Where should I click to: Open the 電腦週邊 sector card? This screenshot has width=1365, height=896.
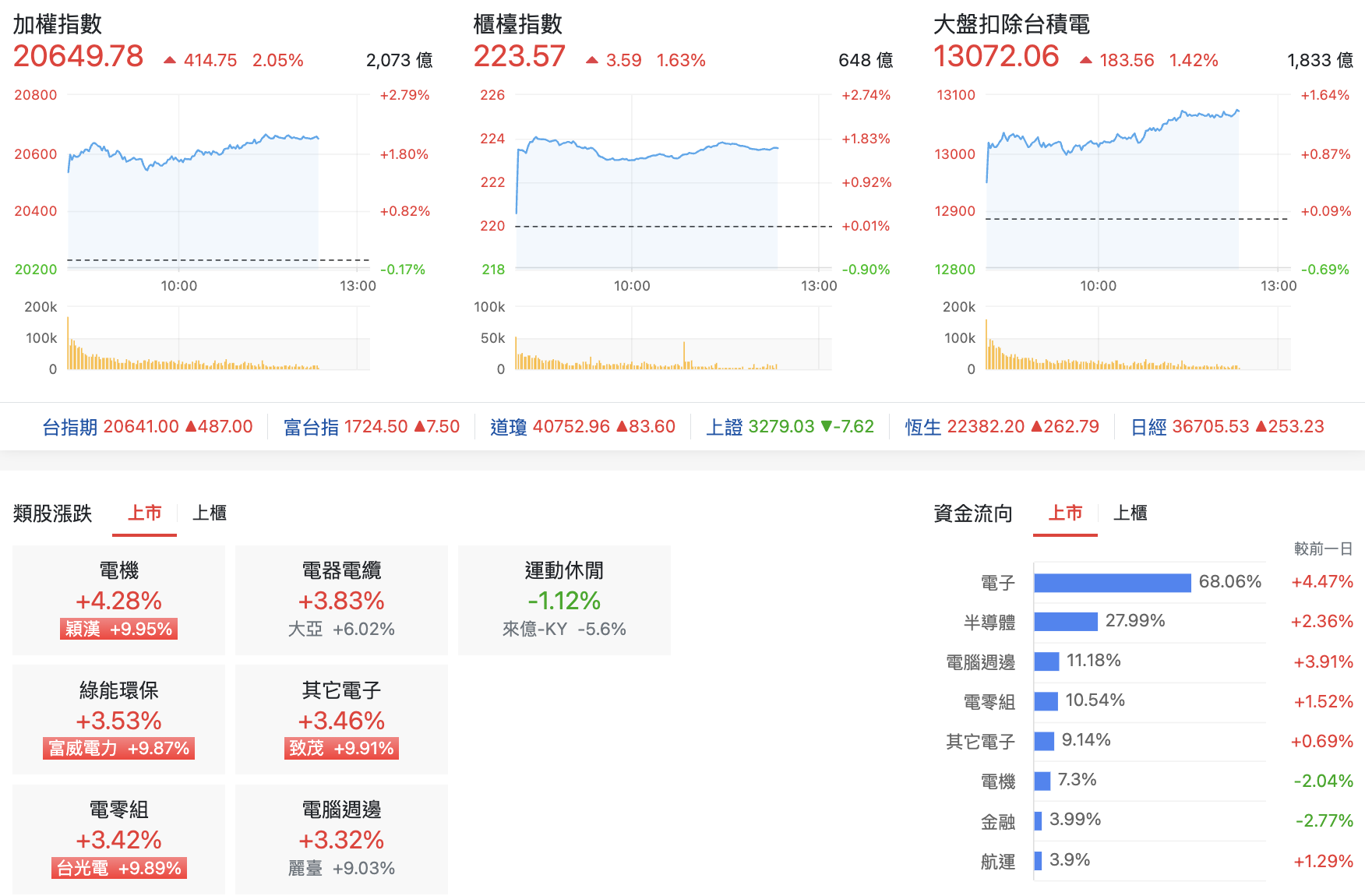point(341,839)
